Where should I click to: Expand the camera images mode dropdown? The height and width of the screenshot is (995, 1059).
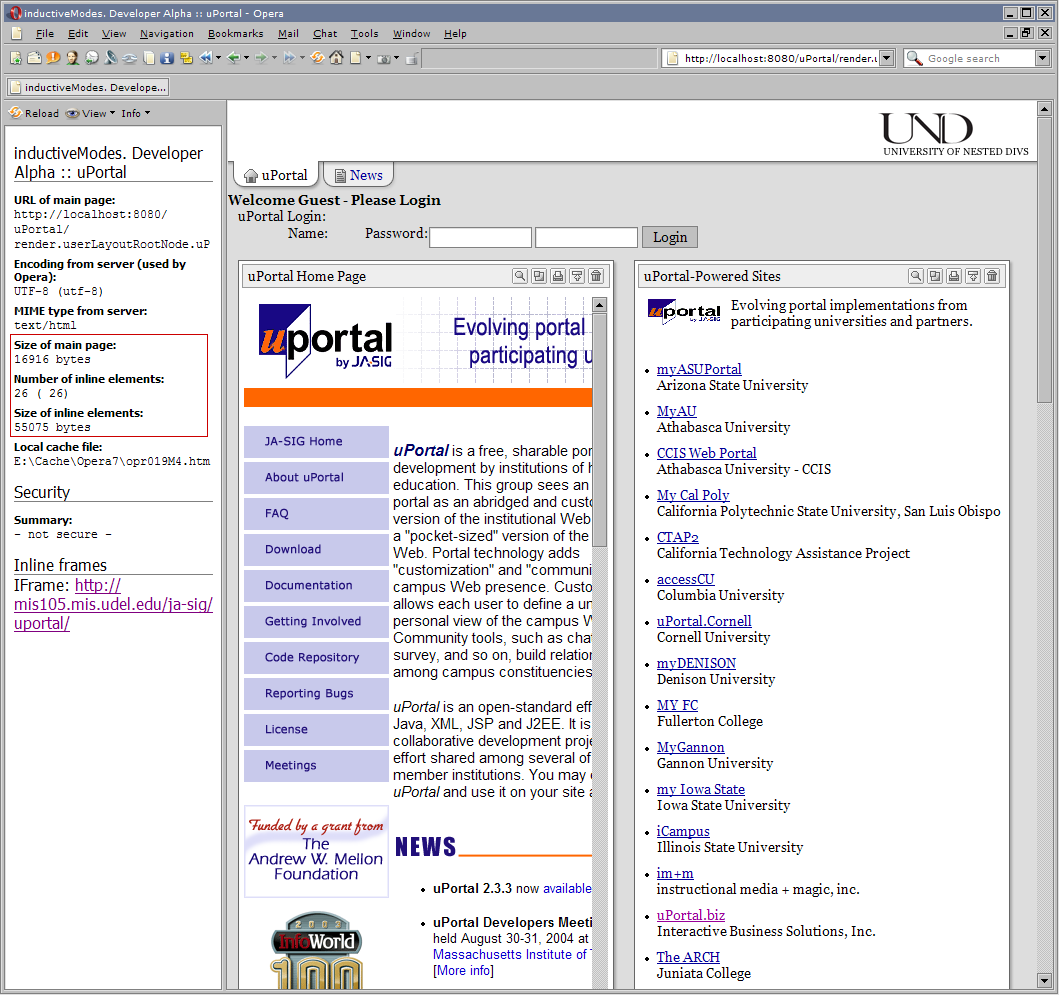(x=396, y=58)
